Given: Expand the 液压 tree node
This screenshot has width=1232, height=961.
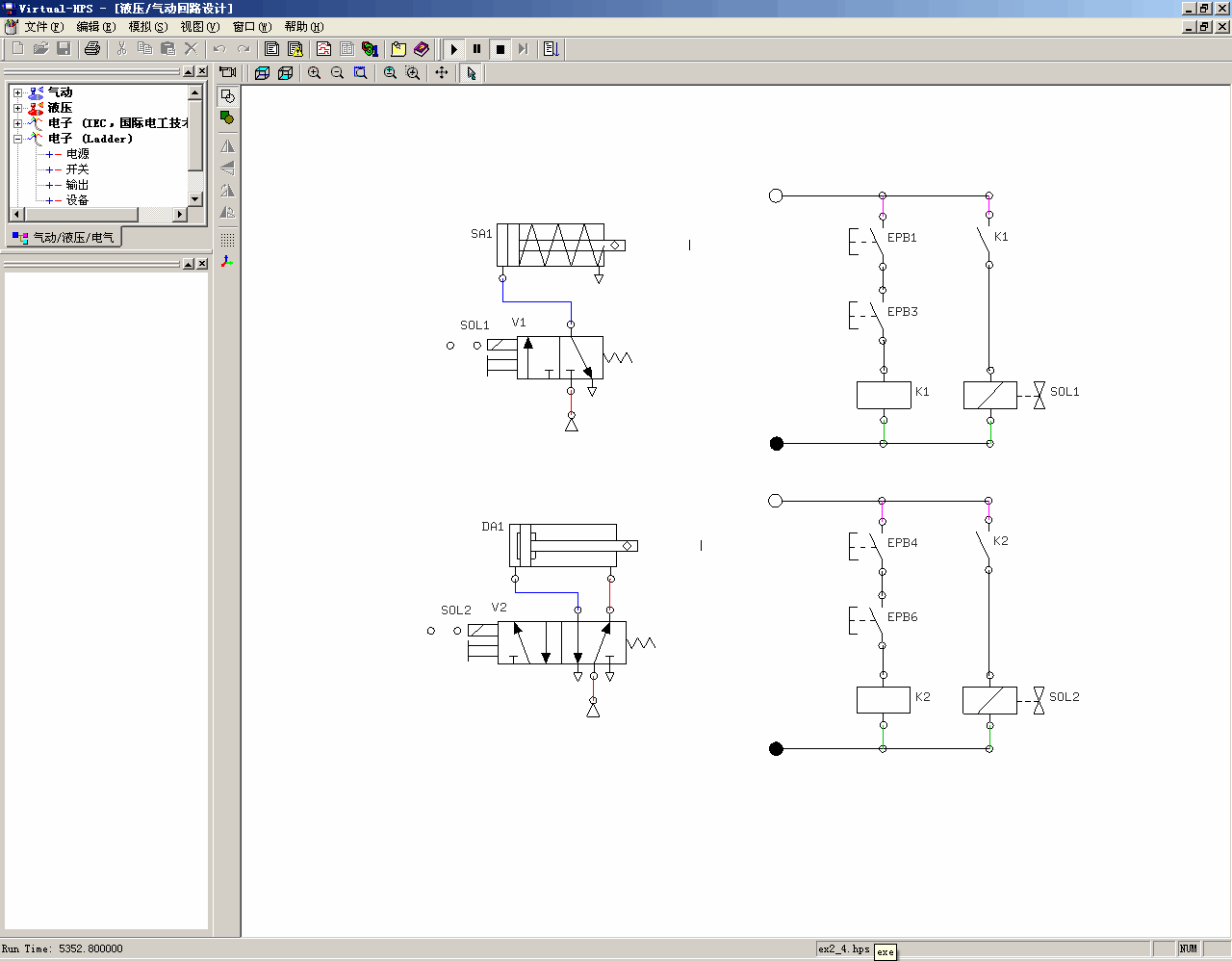Looking at the screenshot, I should 17,108.
